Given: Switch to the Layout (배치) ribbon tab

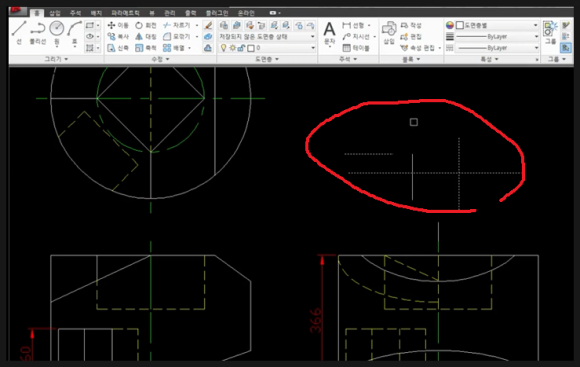Looking at the screenshot, I should point(96,13).
